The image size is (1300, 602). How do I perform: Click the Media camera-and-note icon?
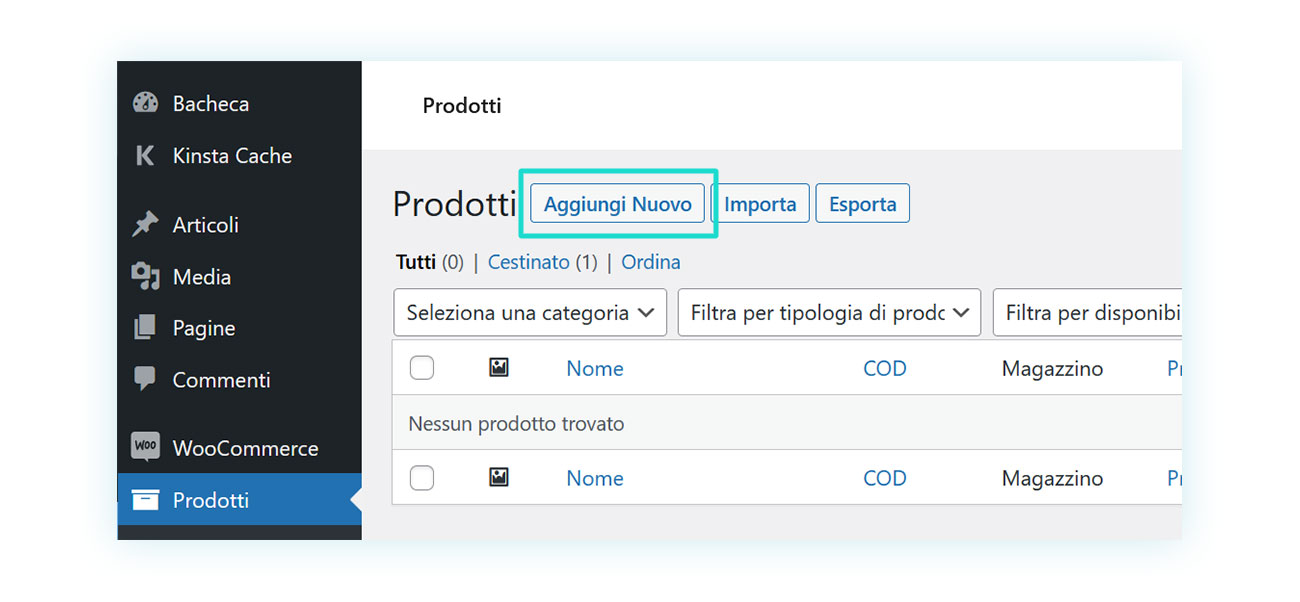point(146,277)
